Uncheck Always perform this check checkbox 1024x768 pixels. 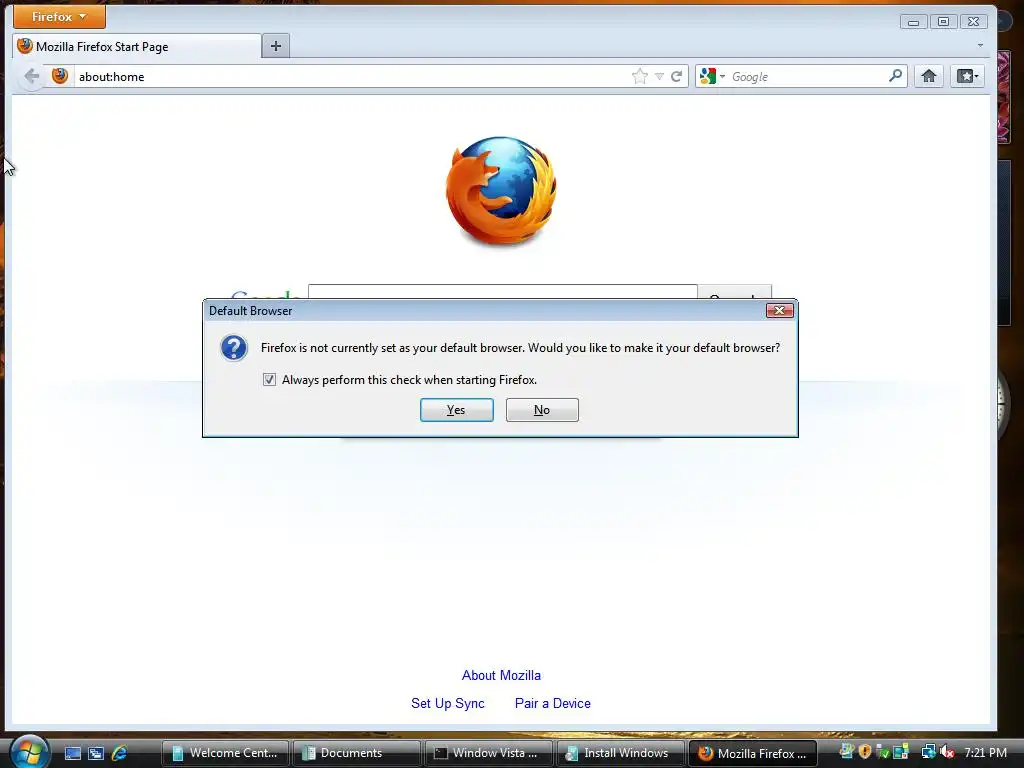point(269,379)
